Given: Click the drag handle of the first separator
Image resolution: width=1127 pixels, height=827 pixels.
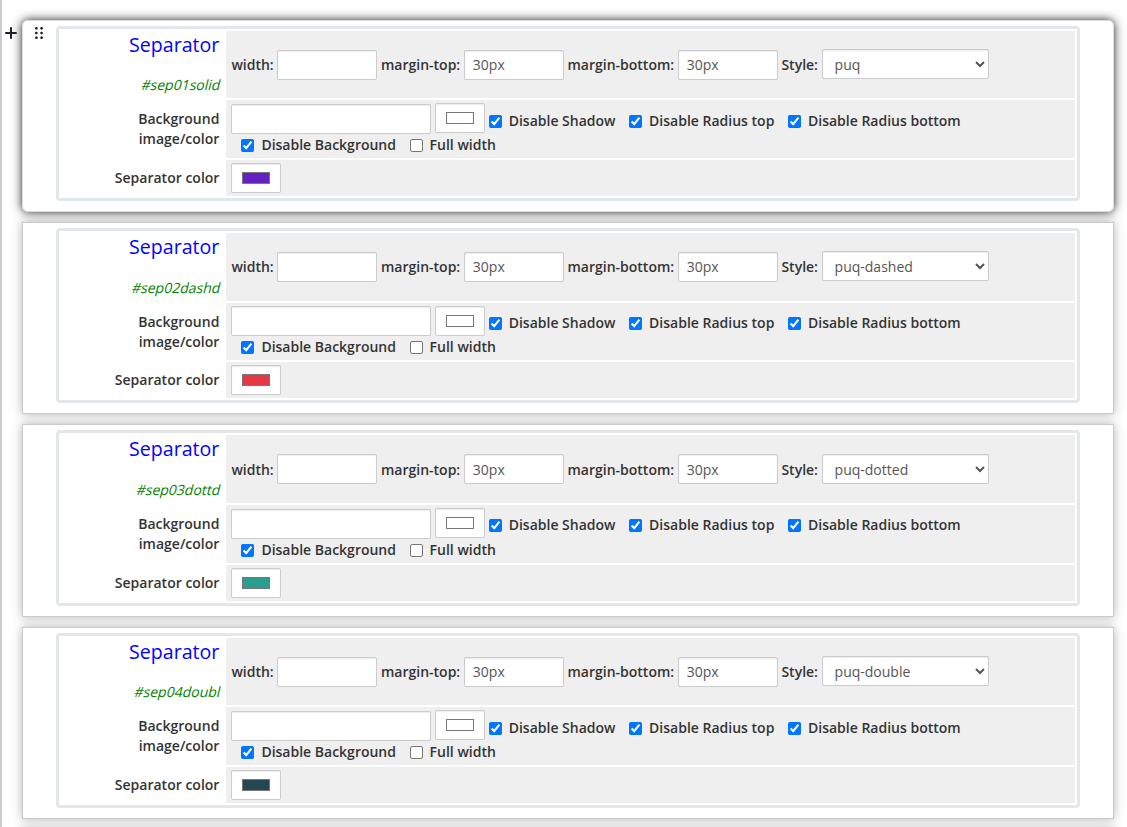Looking at the screenshot, I should (39, 33).
